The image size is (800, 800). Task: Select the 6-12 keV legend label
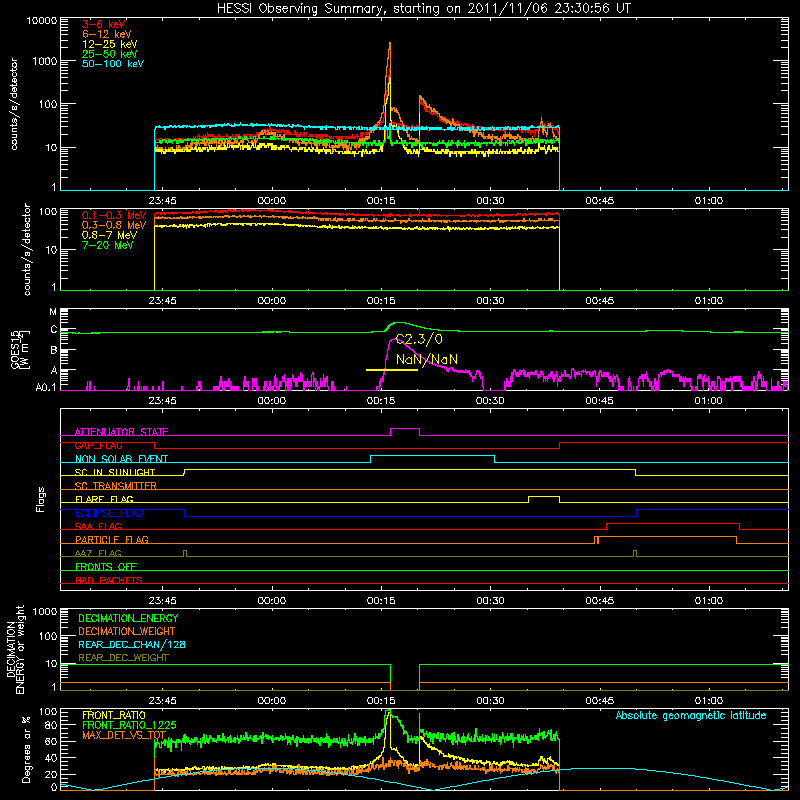pyautogui.click(x=107, y=34)
